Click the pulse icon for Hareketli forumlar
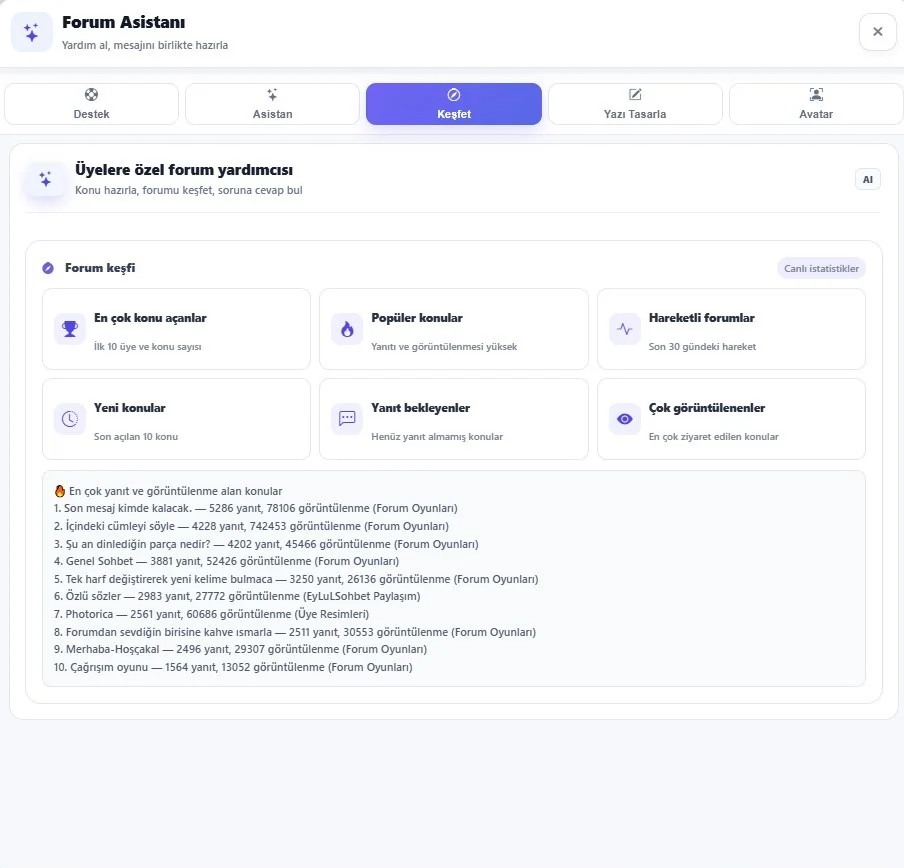 pyautogui.click(x=625, y=329)
